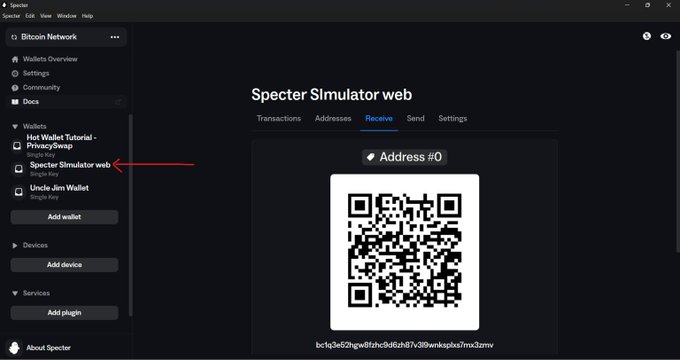Click the Add device button

click(64, 265)
